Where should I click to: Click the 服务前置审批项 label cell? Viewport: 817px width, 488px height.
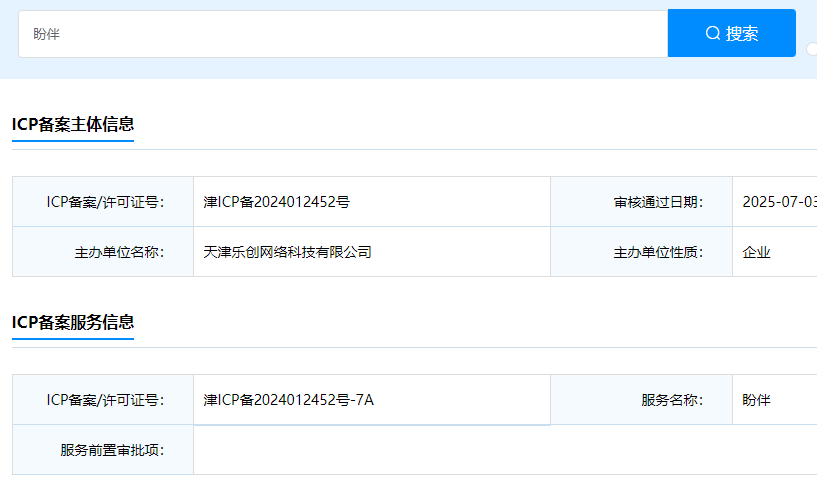pyautogui.click(x=103, y=450)
